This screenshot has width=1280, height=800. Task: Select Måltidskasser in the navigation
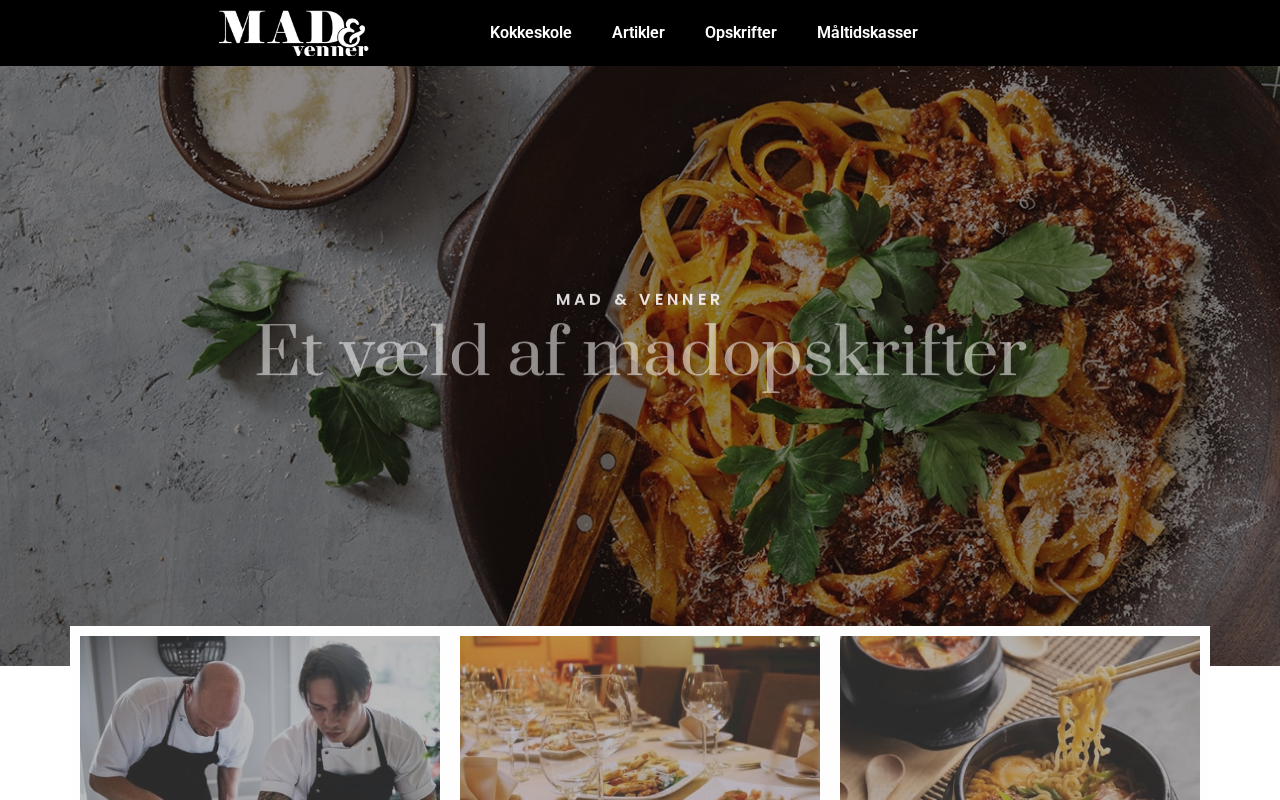tap(867, 33)
